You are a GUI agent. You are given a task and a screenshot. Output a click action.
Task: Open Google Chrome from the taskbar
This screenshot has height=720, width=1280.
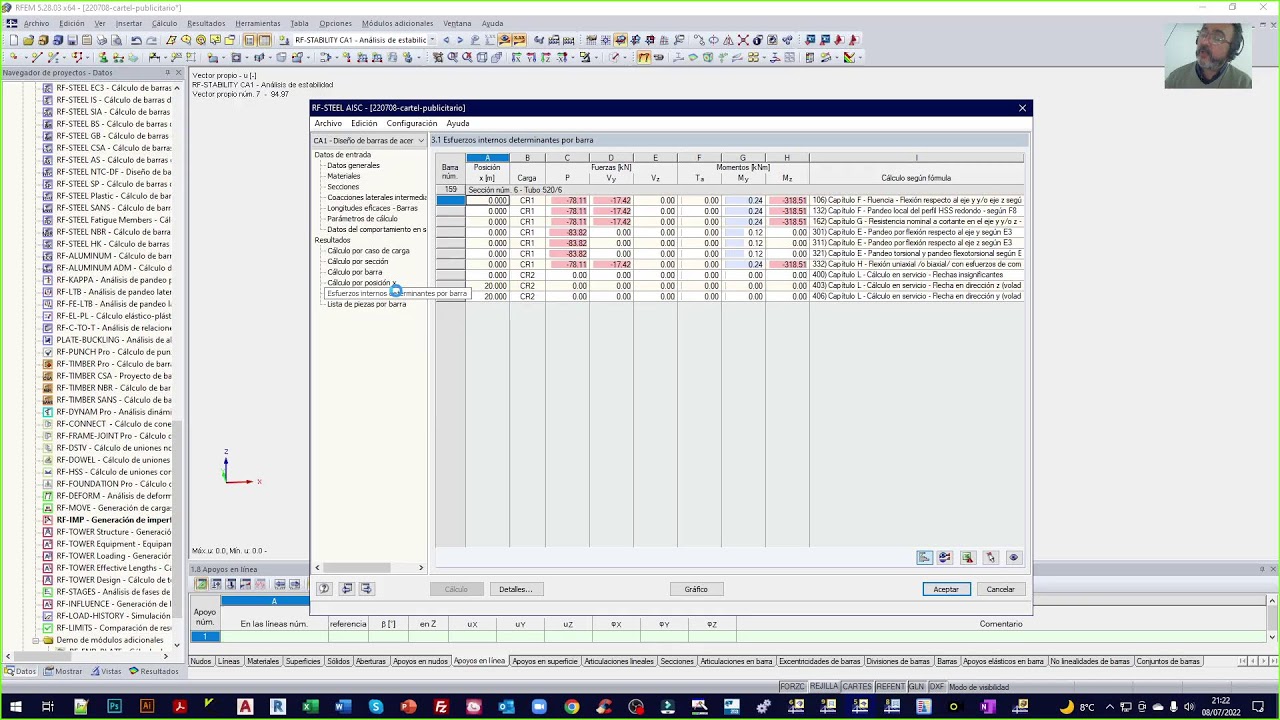click(x=571, y=707)
